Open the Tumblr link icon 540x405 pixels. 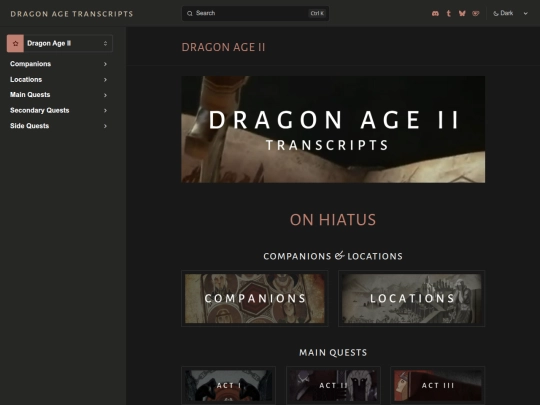[x=448, y=13]
